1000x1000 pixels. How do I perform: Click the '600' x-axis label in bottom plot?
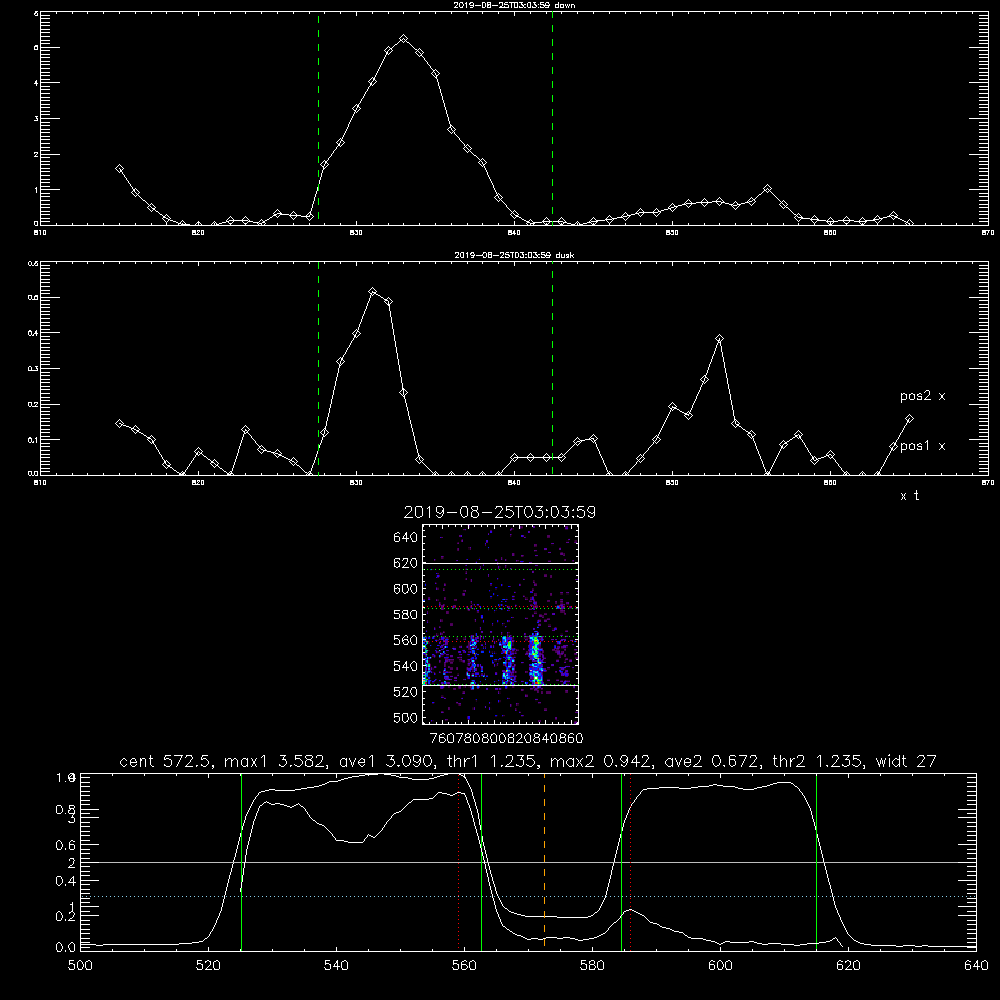(x=720, y=966)
